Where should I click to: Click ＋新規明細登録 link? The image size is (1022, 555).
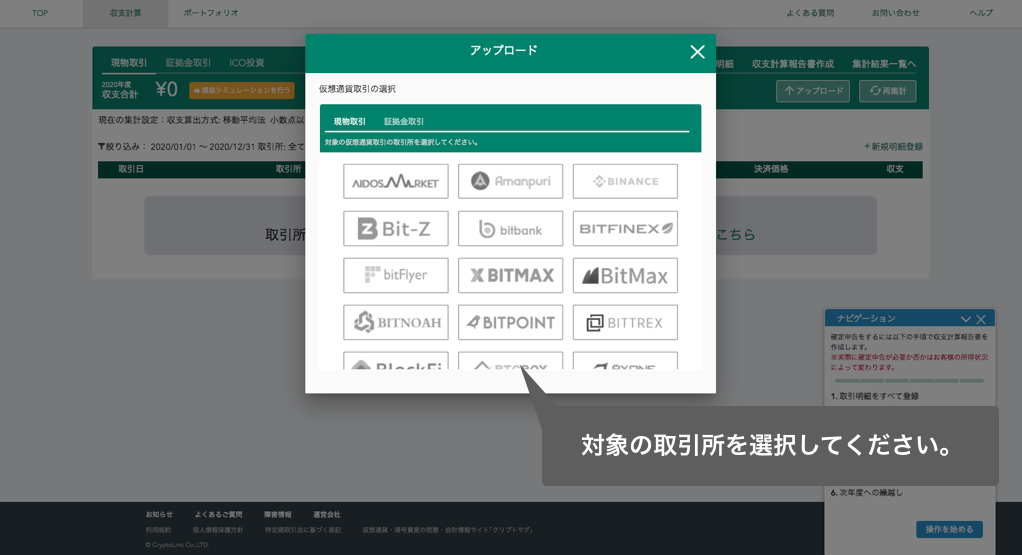coord(894,147)
